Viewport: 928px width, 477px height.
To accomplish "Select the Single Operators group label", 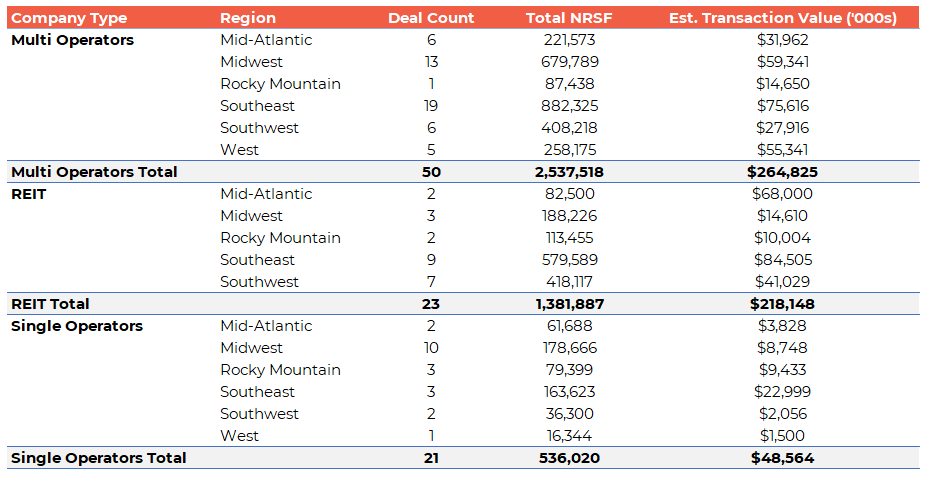I will coord(77,326).
